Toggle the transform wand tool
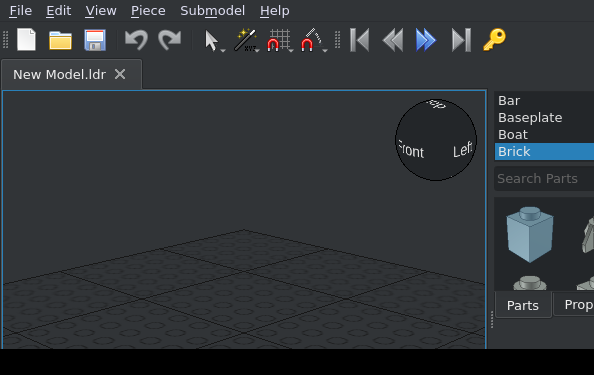Screen dimensions: 594x375 pyautogui.click(x=244, y=40)
